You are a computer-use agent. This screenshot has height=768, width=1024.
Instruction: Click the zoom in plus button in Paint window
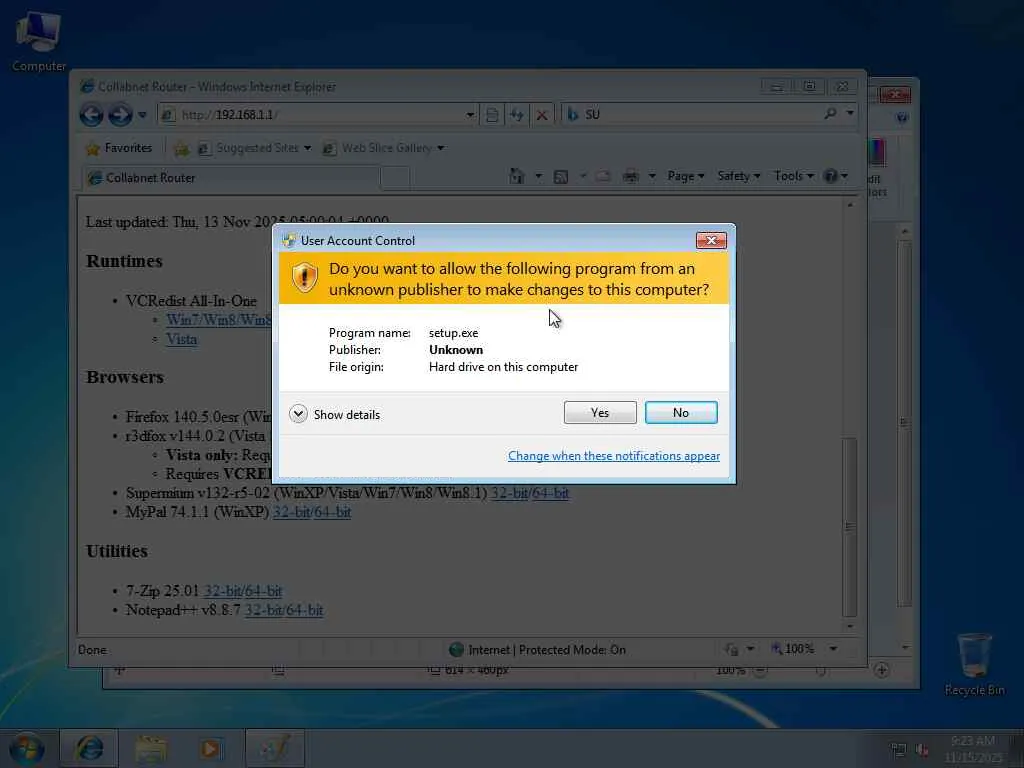click(x=881, y=669)
